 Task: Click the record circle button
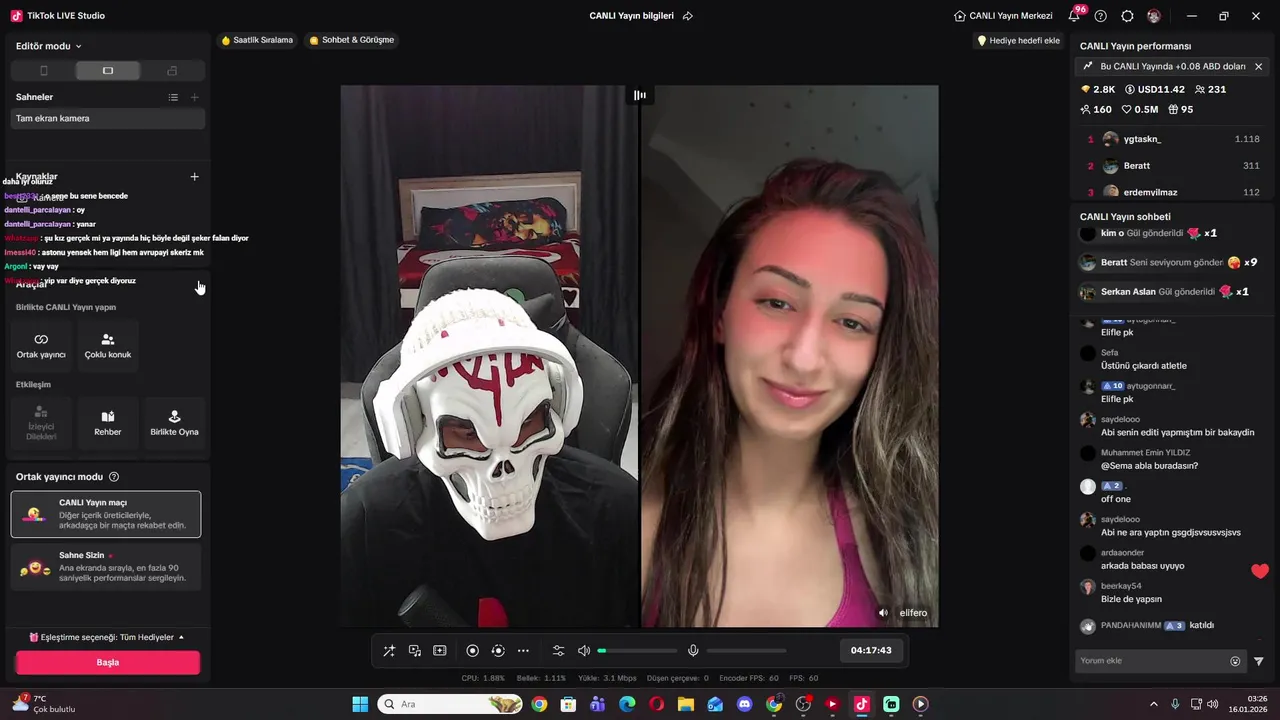tap(473, 651)
